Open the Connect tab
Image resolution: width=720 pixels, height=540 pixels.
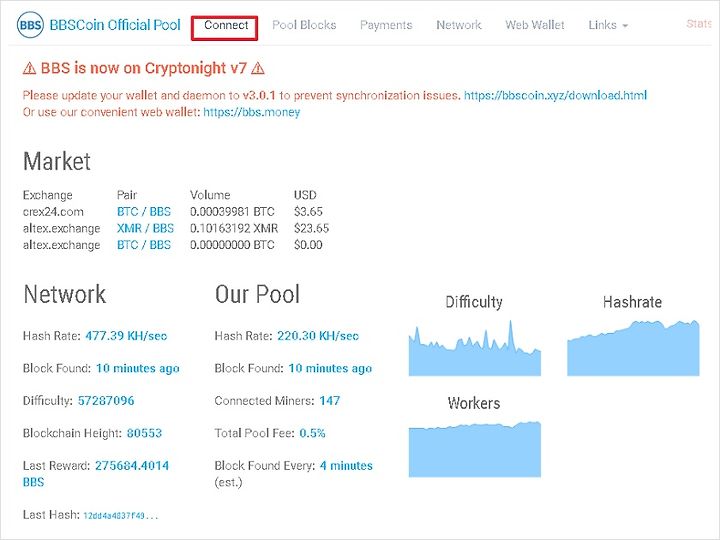[226, 25]
